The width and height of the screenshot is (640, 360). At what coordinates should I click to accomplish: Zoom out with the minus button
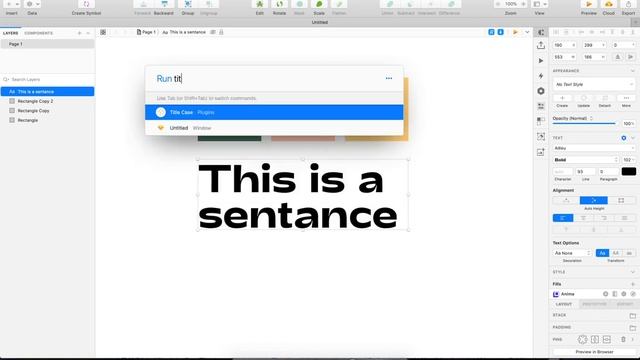click(498, 4)
